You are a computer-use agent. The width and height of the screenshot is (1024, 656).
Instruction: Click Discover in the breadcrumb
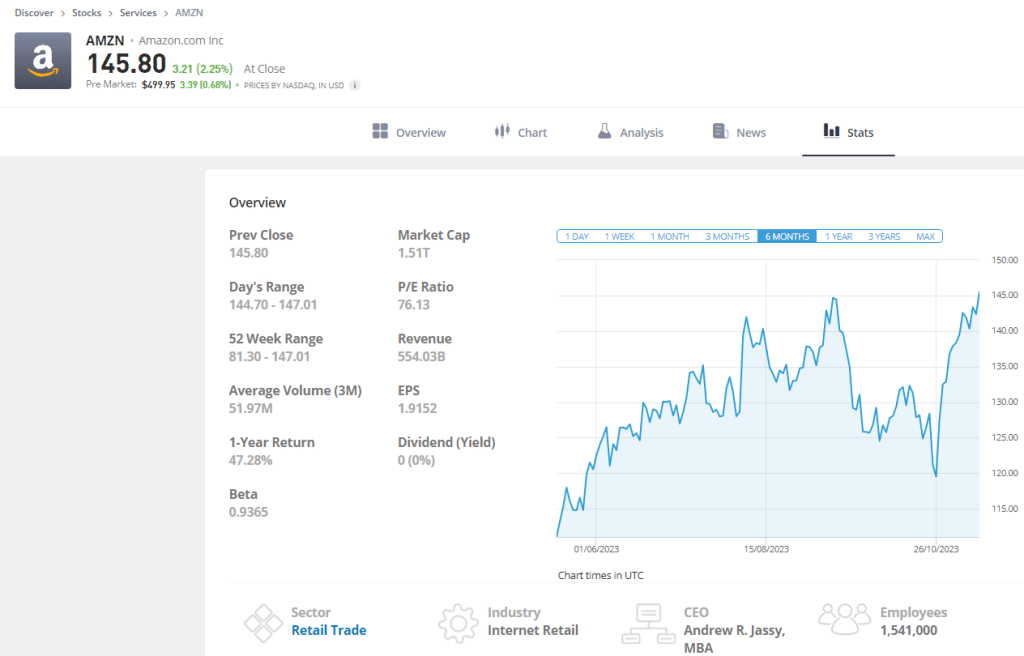[34, 12]
